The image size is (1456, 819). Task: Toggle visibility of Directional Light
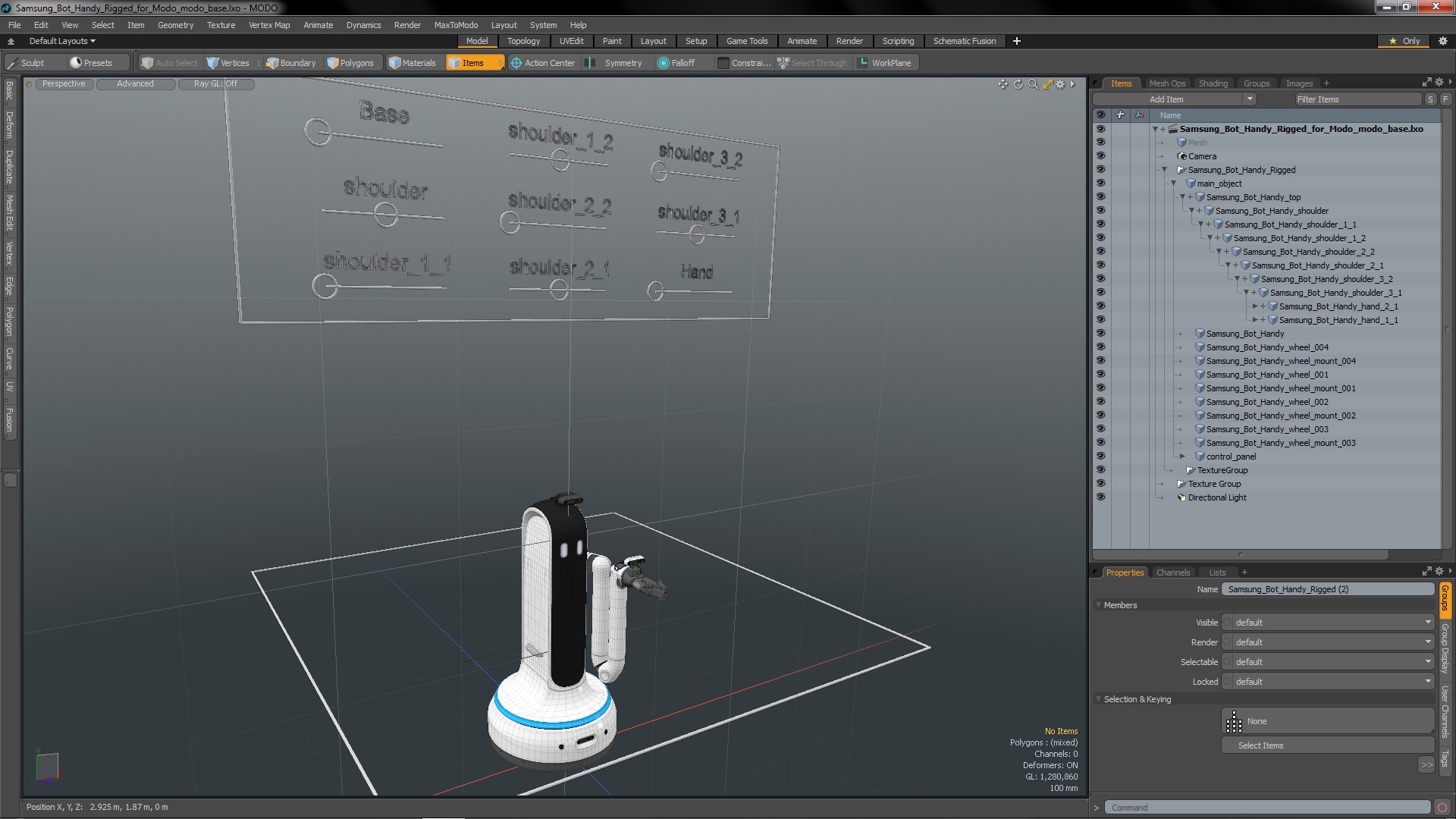click(x=1100, y=497)
